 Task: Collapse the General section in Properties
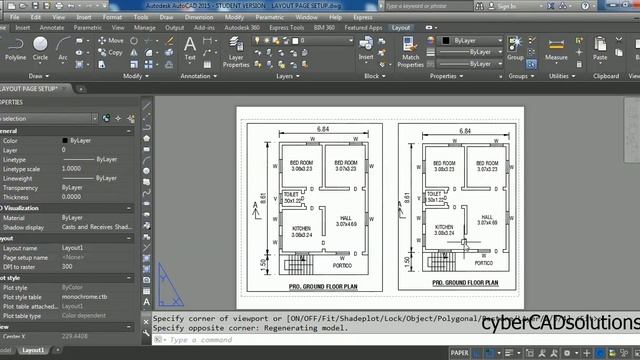(129, 131)
